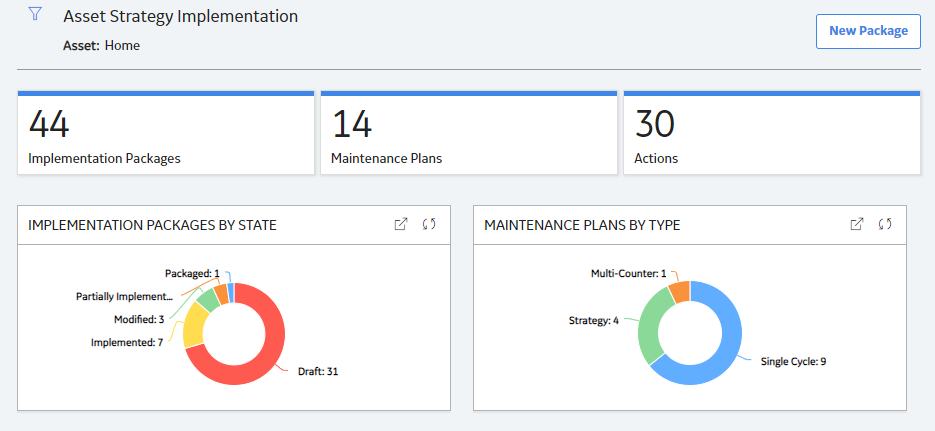Select the 'Single Cycle: 9' chart label
This screenshot has width=935, height=431.
click(x=793, y=361)
